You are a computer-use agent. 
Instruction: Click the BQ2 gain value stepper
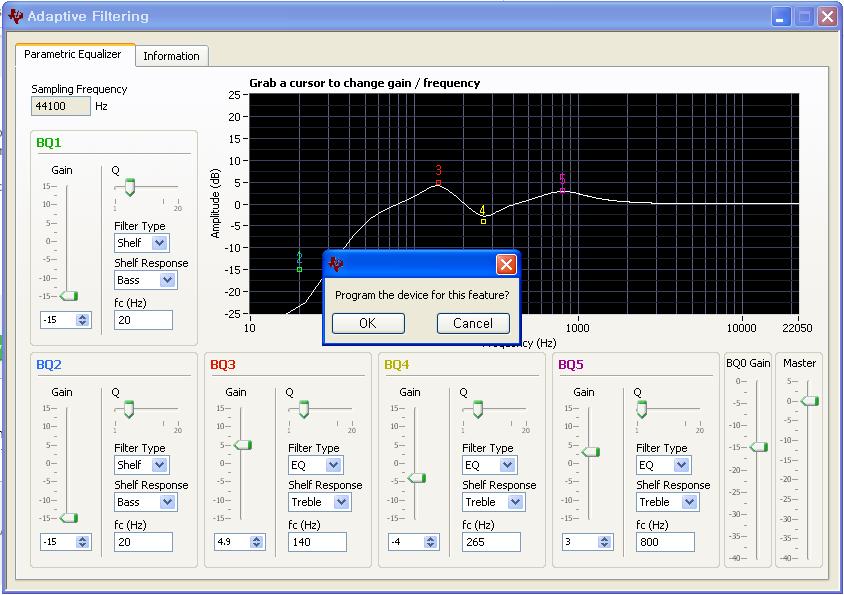[82, 542]
